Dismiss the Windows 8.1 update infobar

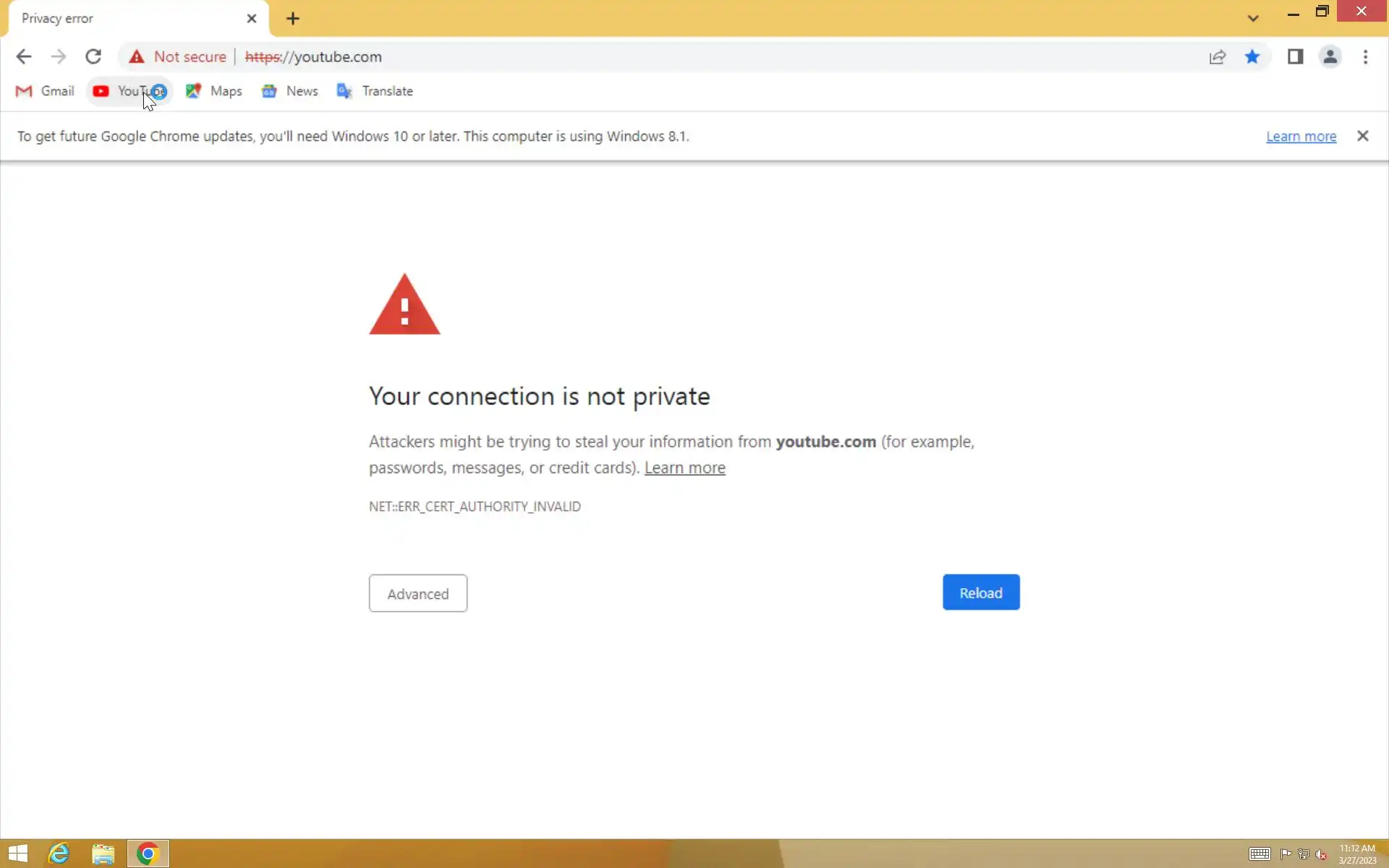(1362, 136)
